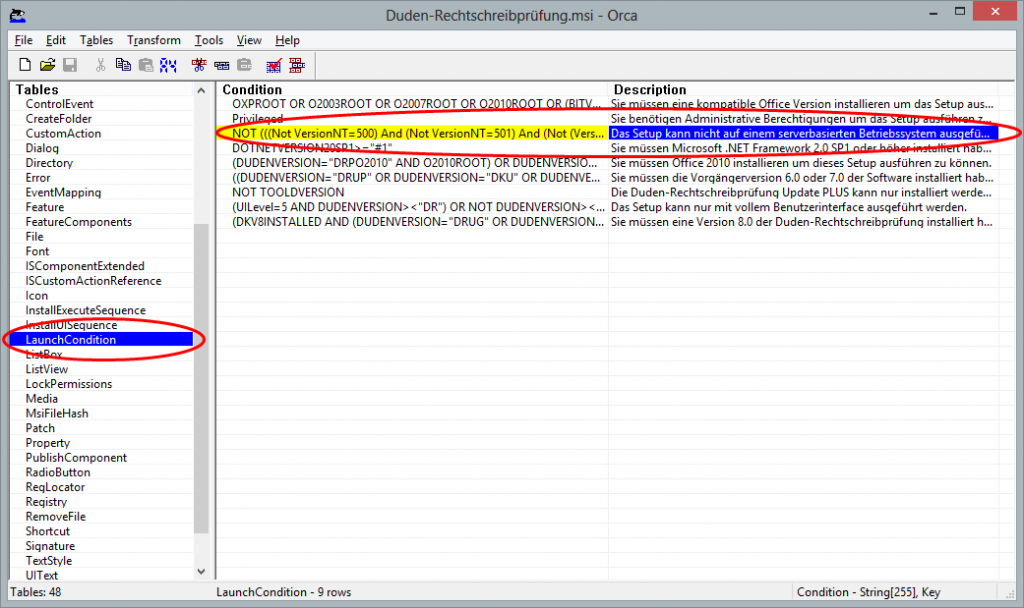Select the Property table in list
Viewport: 1024px width, 608px height.
tap(48, 443)
